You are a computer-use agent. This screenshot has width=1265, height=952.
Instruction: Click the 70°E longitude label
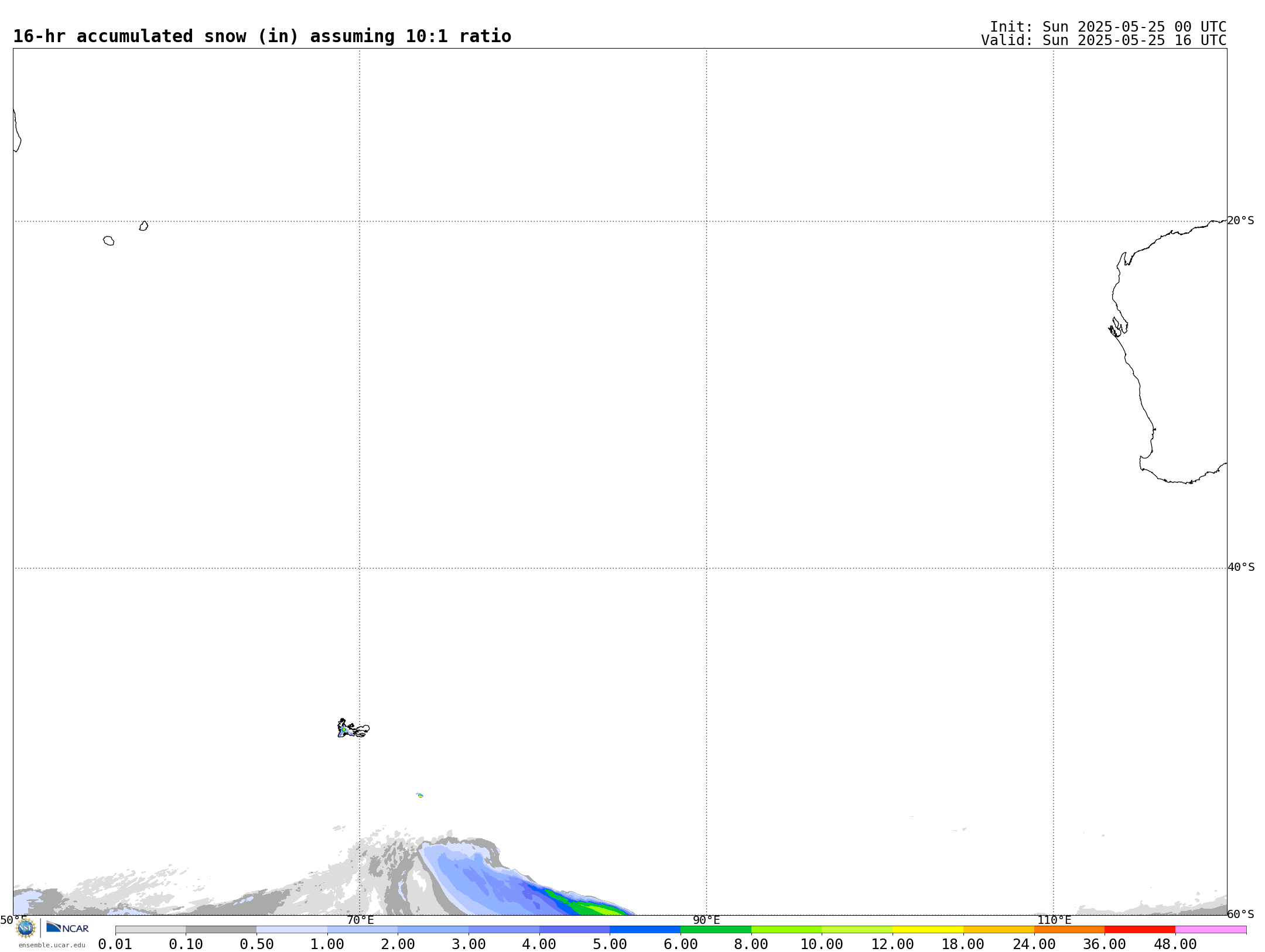360,920
